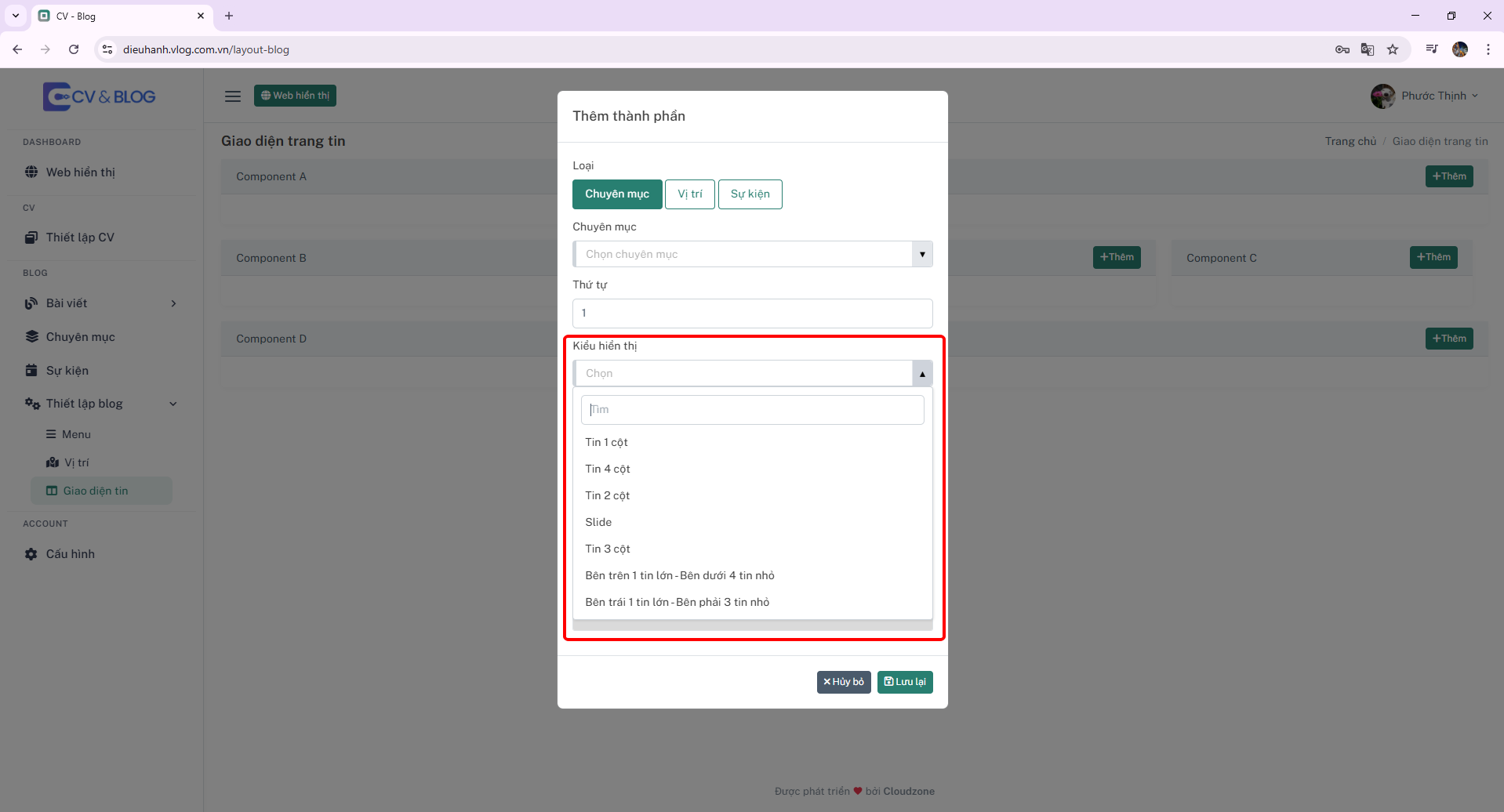Click the Hủy bỏ cancel button
Image resolution: width=1504 pixels, height=812 pixels.
[844, 682]
